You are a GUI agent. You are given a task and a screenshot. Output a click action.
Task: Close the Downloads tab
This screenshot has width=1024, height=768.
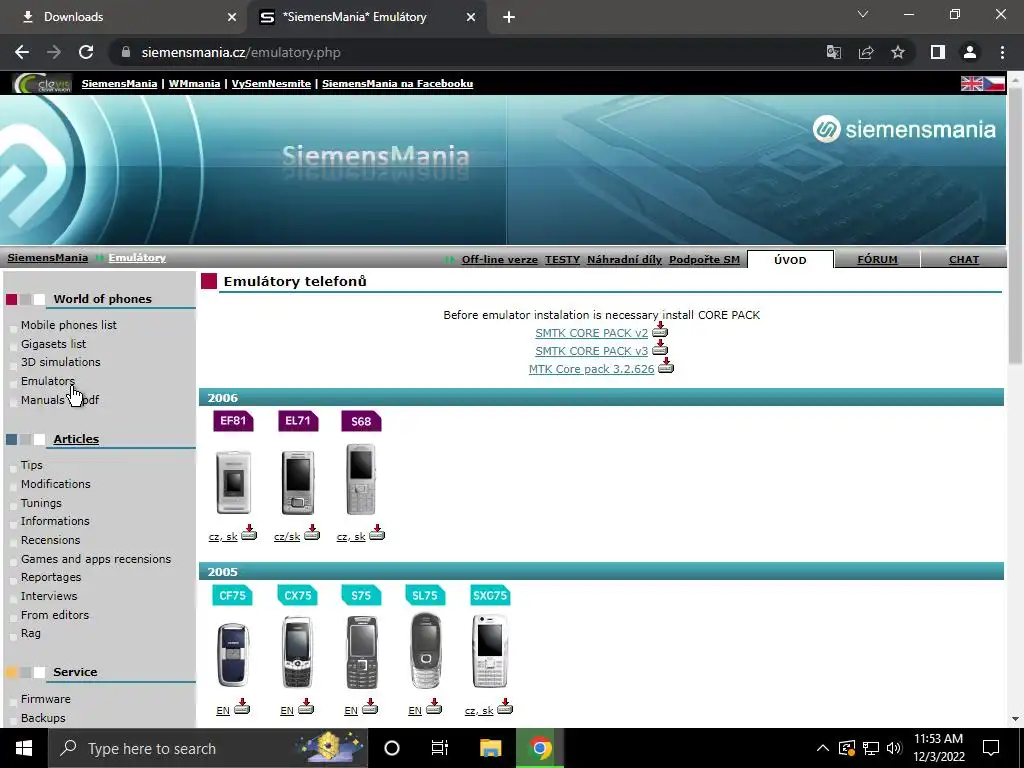click(x=232, y=17)
